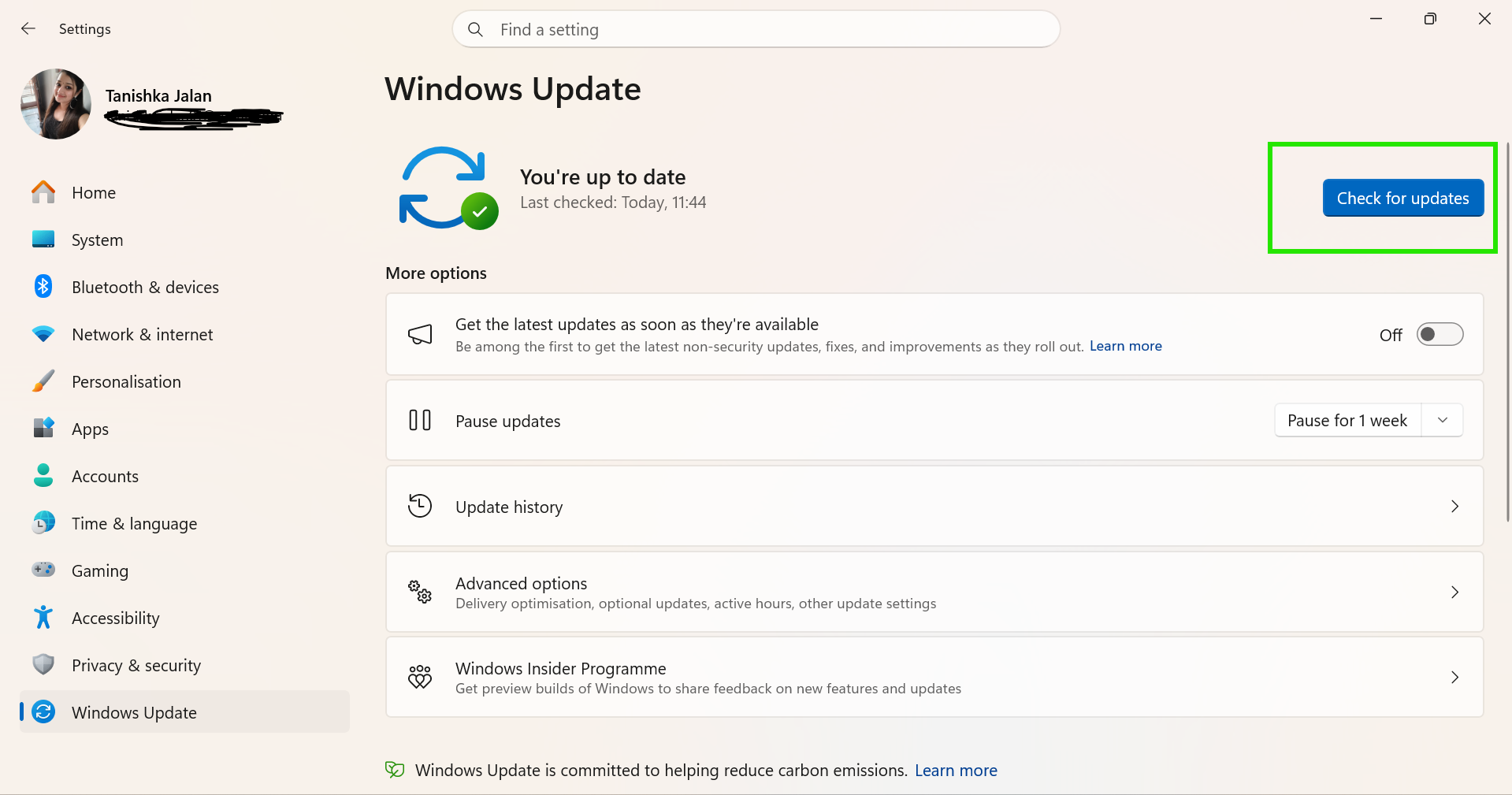This screenshot has height=795, width=1512.
Task: Select Personalisation in sidebar
Action: (x=184, y=381)
